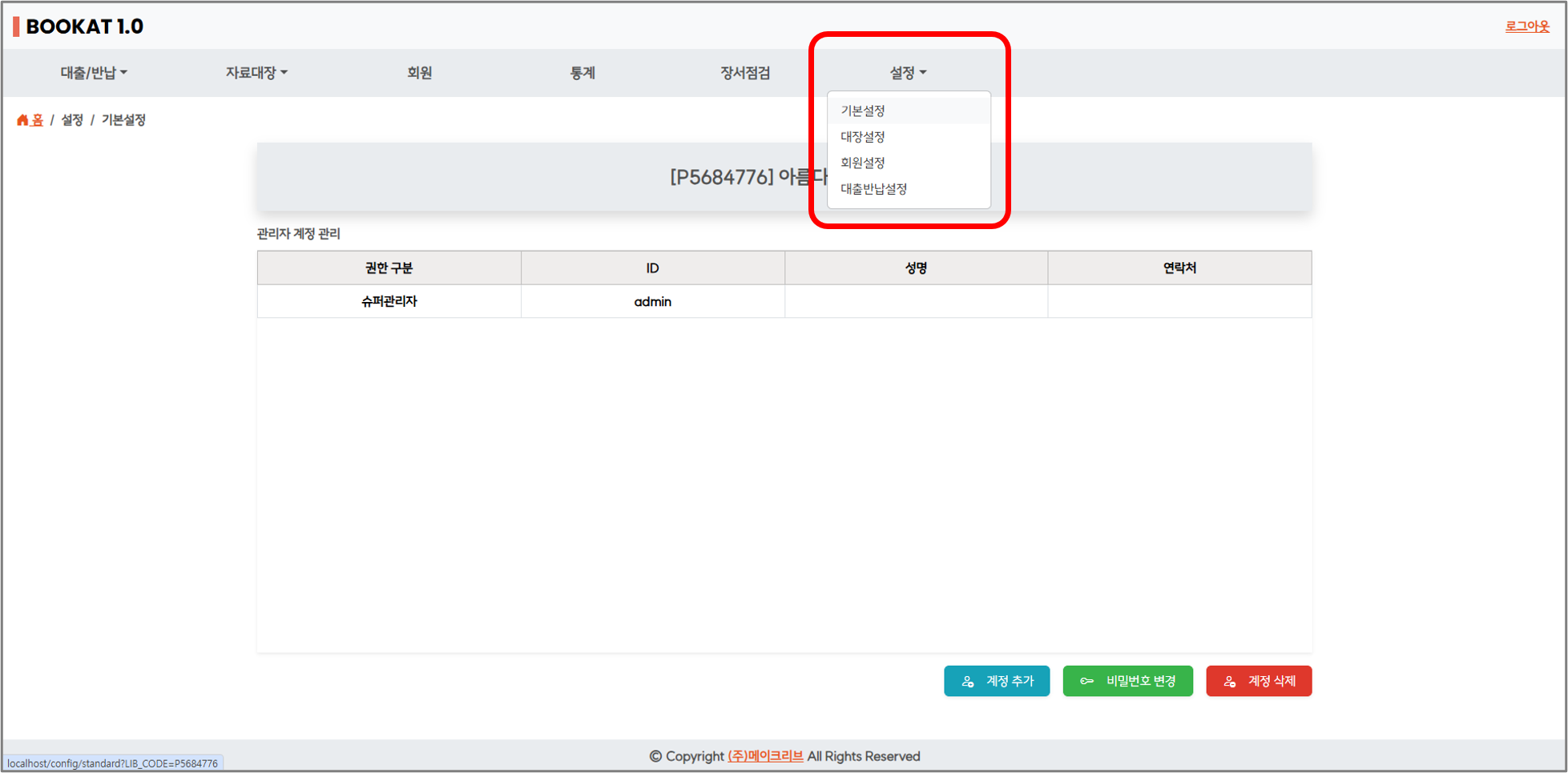Click the add-user icon on 계정 추가
1568x773 pixels.
pos(968,682)
